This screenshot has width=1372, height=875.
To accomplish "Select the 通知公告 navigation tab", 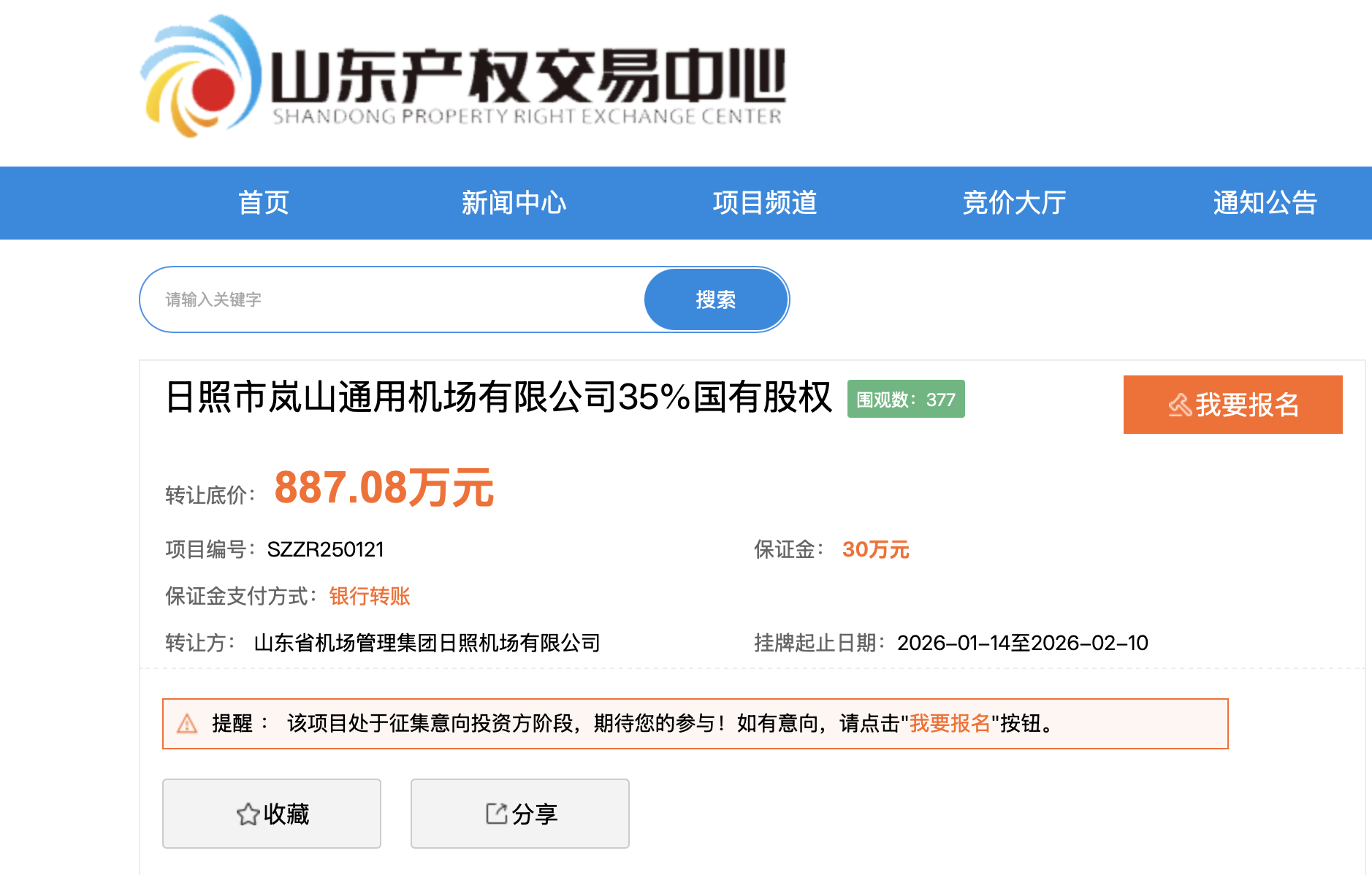I will click(x=1265, y=203).
